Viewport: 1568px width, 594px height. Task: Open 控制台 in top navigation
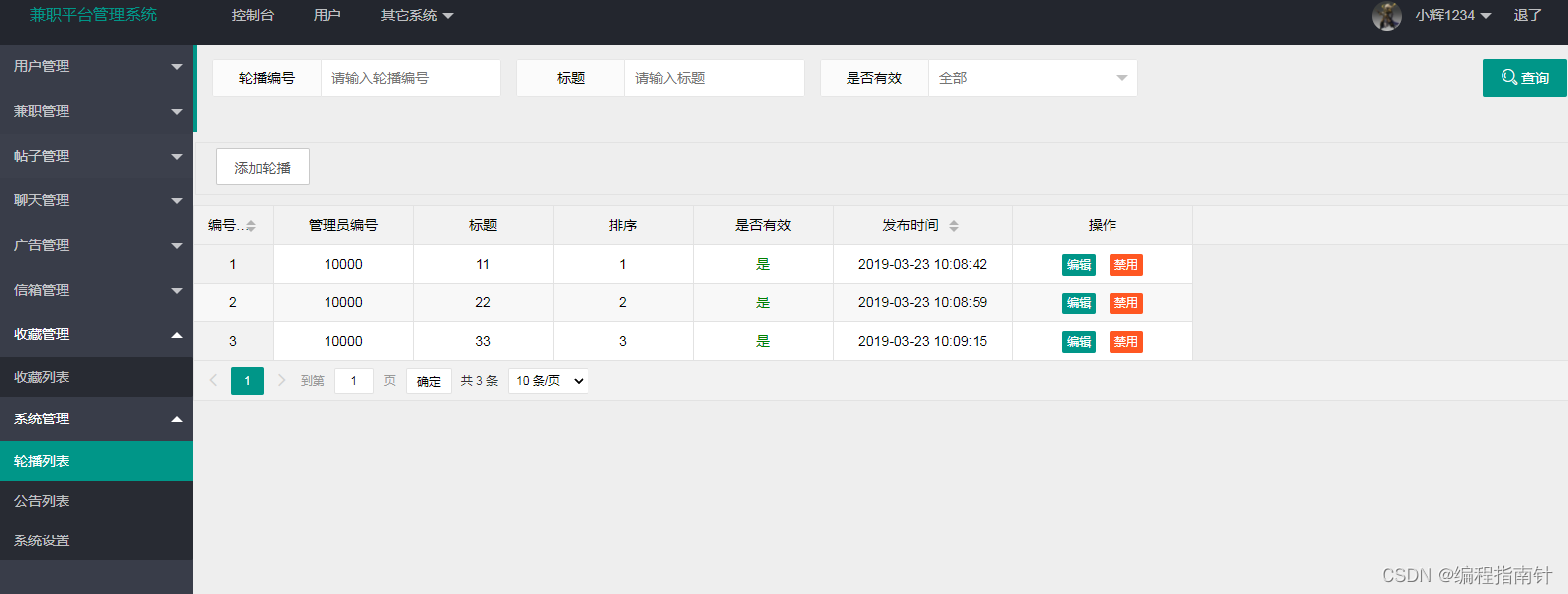tap(253, 15)
